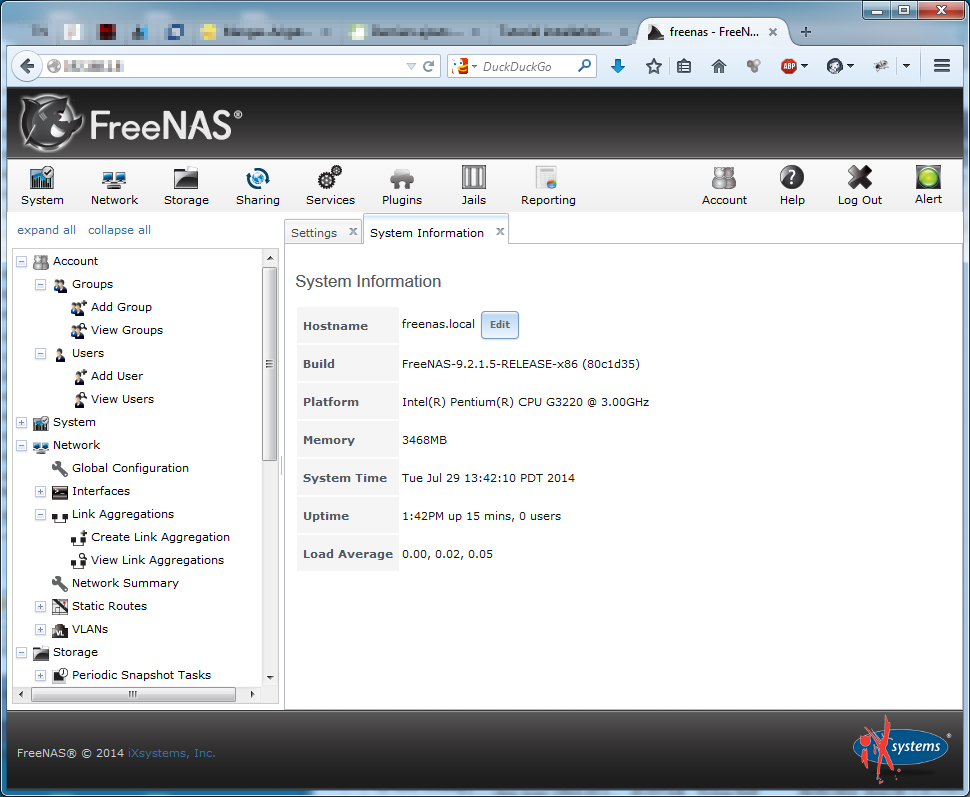Open the downloads arrow icon
This screenshot has width=970, height=797.
click(x=617, y=66)
